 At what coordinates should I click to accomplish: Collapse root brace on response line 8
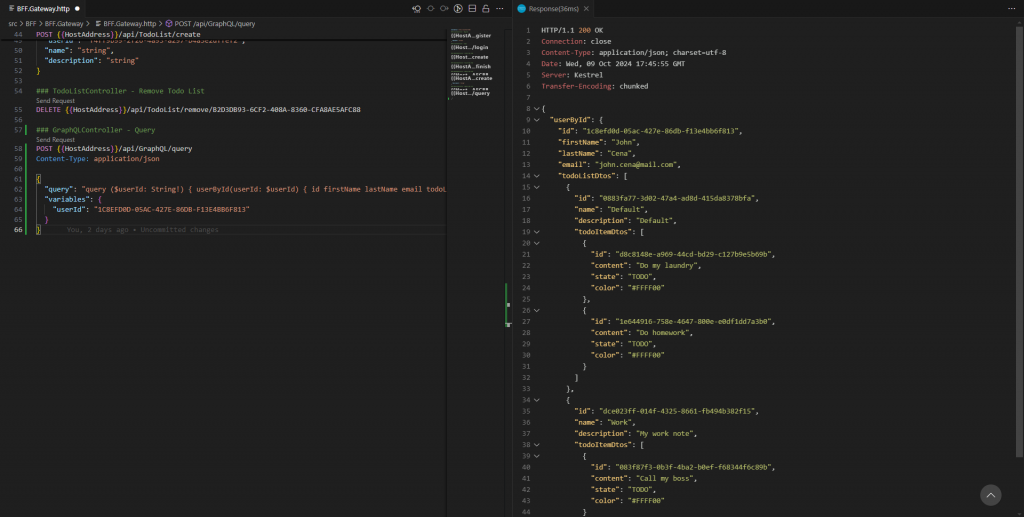536,108
